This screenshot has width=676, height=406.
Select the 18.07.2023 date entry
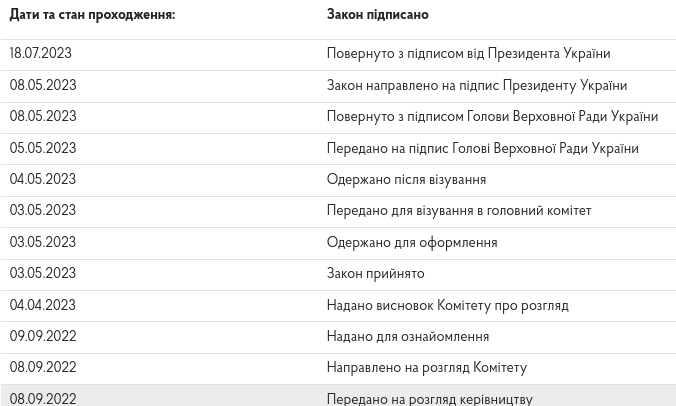(41, 54)
